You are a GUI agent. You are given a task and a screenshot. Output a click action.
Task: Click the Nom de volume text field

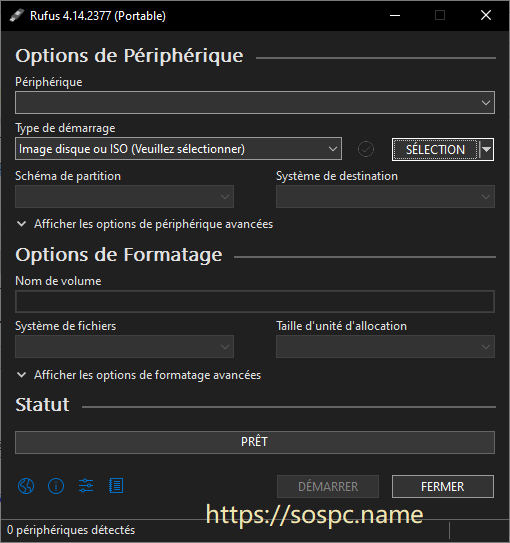pyautogui.click(x=255, y=302)
